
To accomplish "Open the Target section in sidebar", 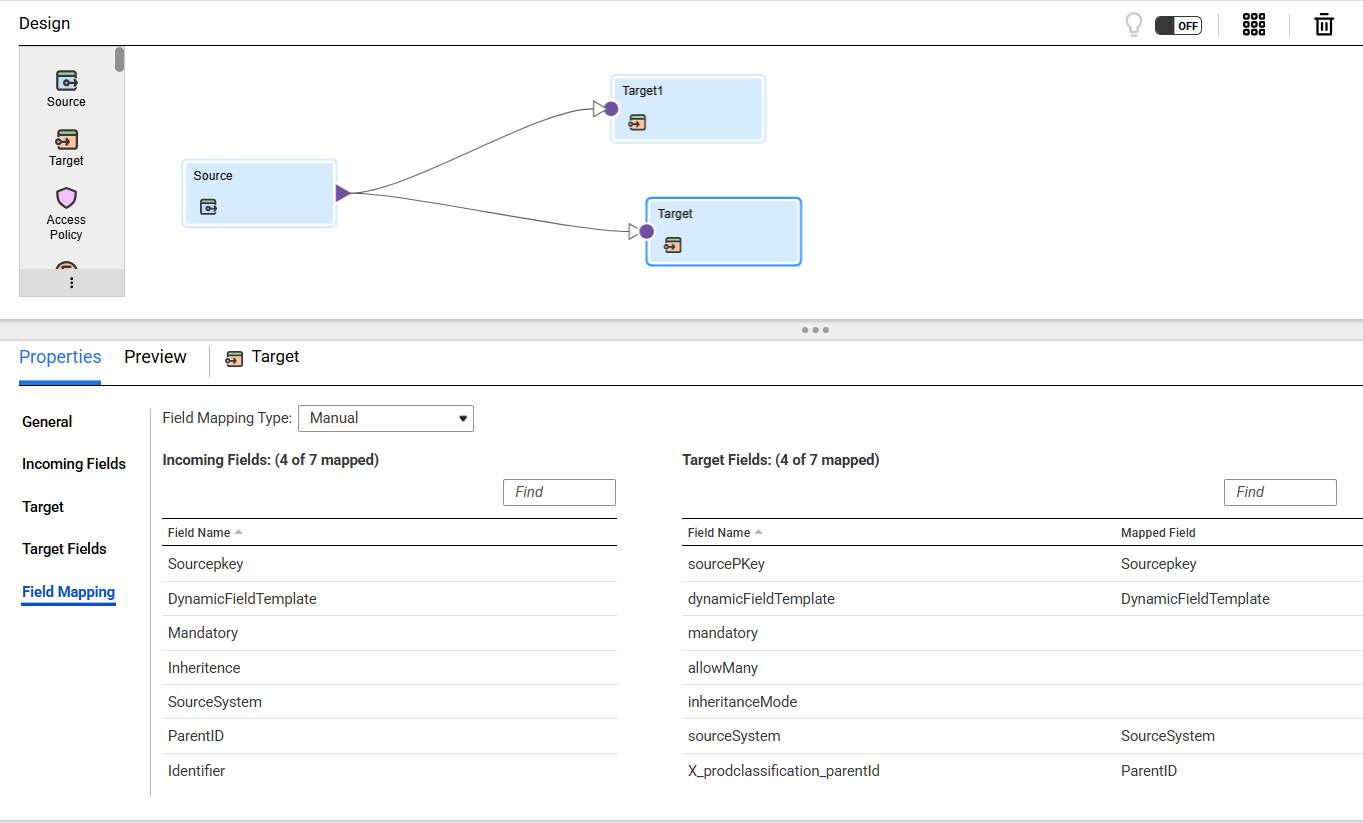I will (x=43, y=507).
